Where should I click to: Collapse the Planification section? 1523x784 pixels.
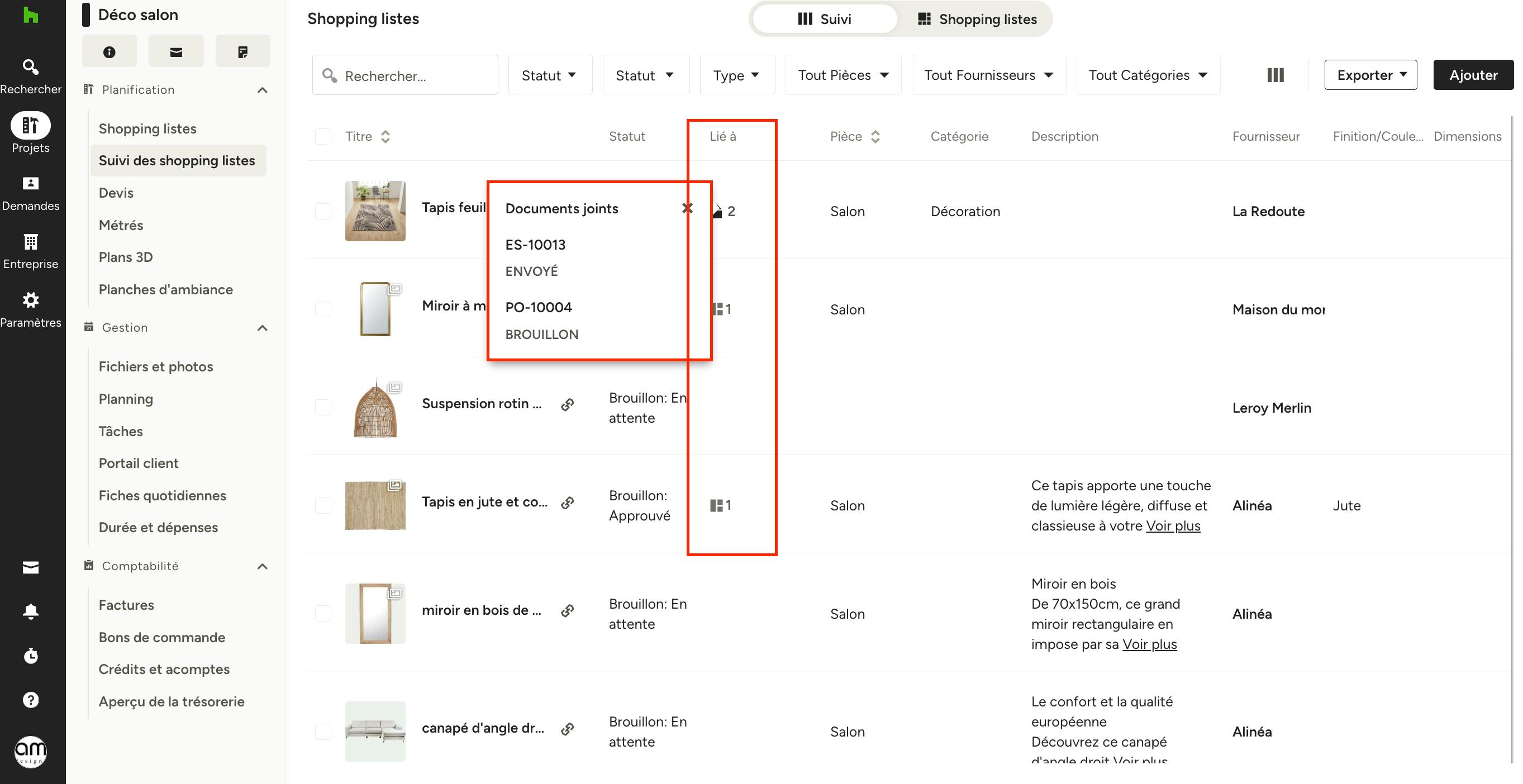tap(263, 90)
